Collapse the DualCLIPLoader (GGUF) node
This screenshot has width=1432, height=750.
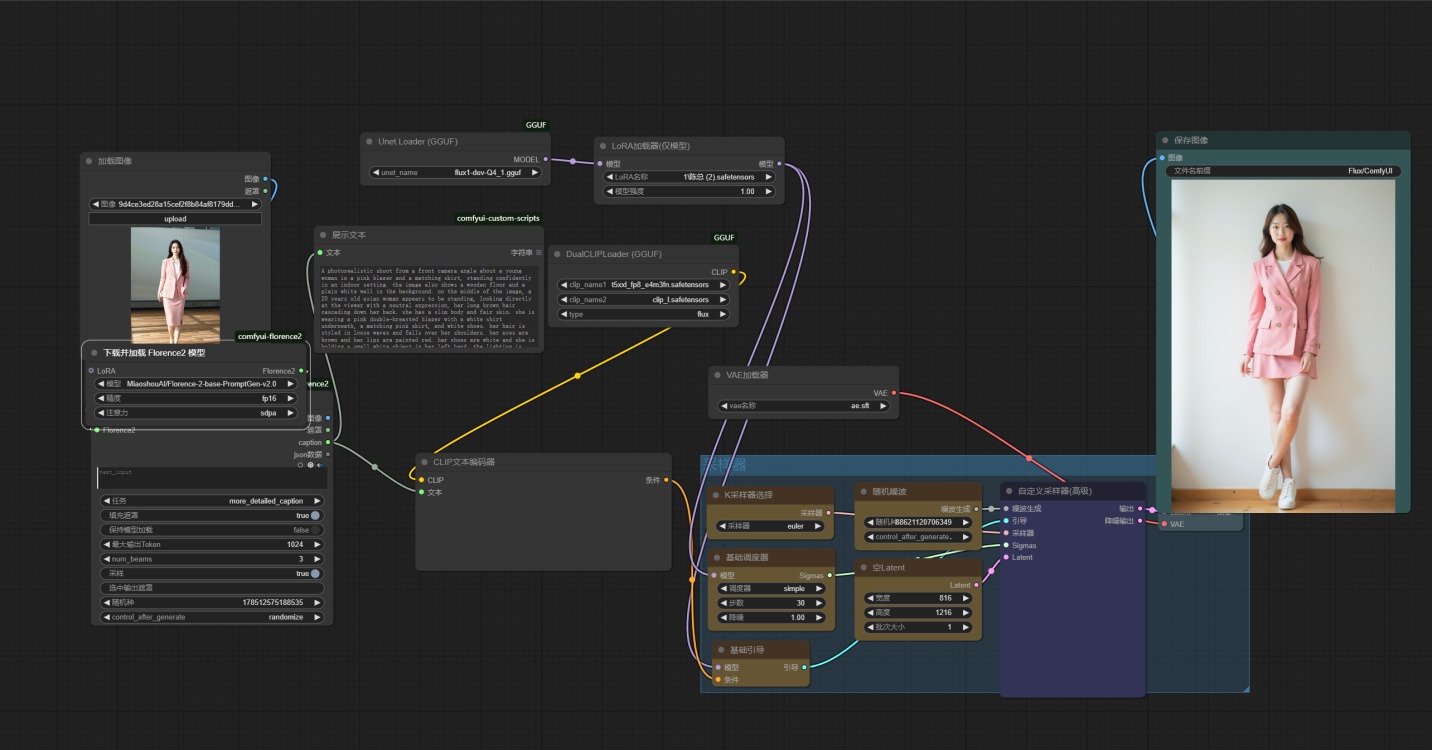coord(557,254)
